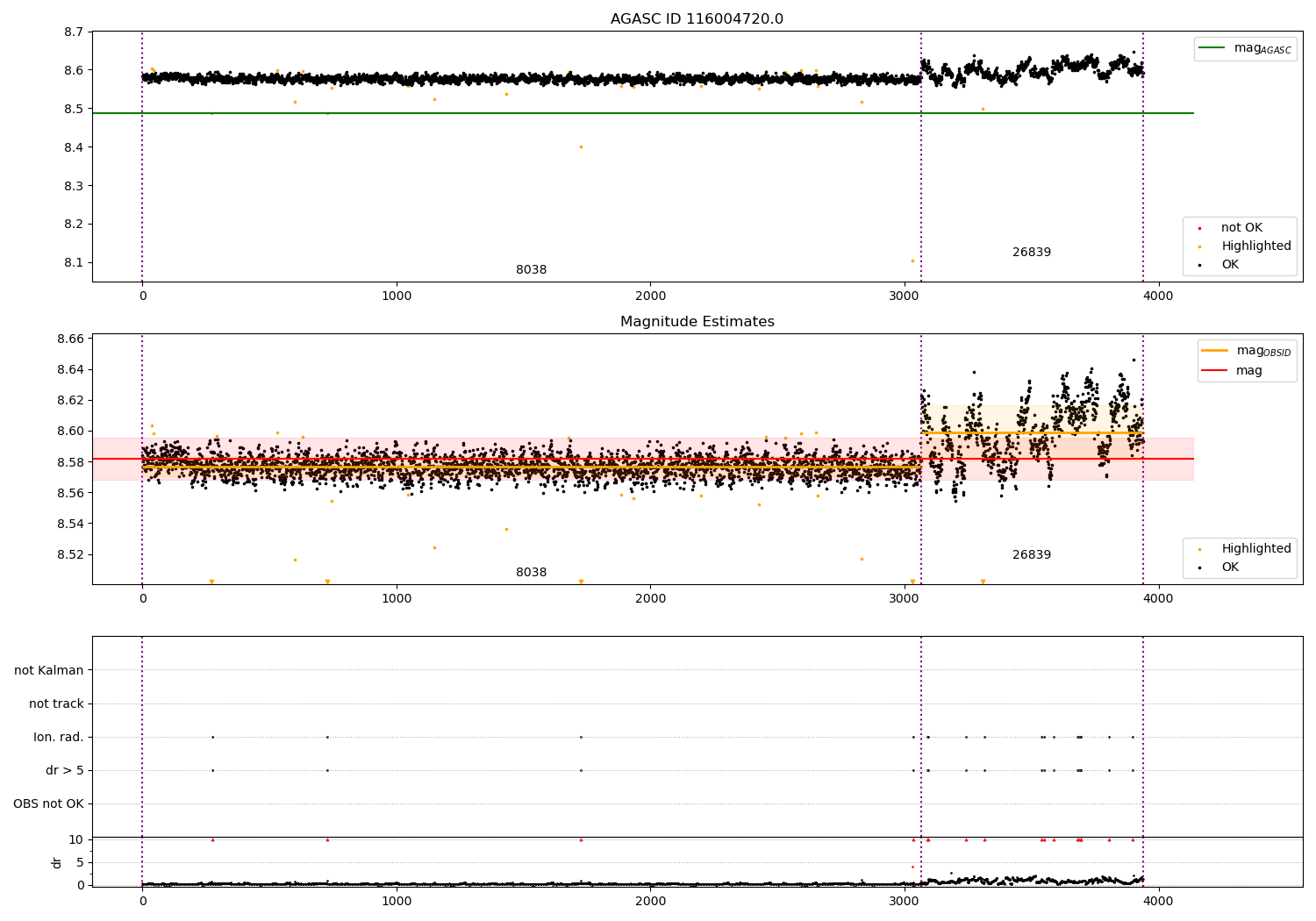Select 'Highlighted' entry in Magnitude Estimates legend
Viewport: 1316px width, 921px height.
tap(1255, 549)
